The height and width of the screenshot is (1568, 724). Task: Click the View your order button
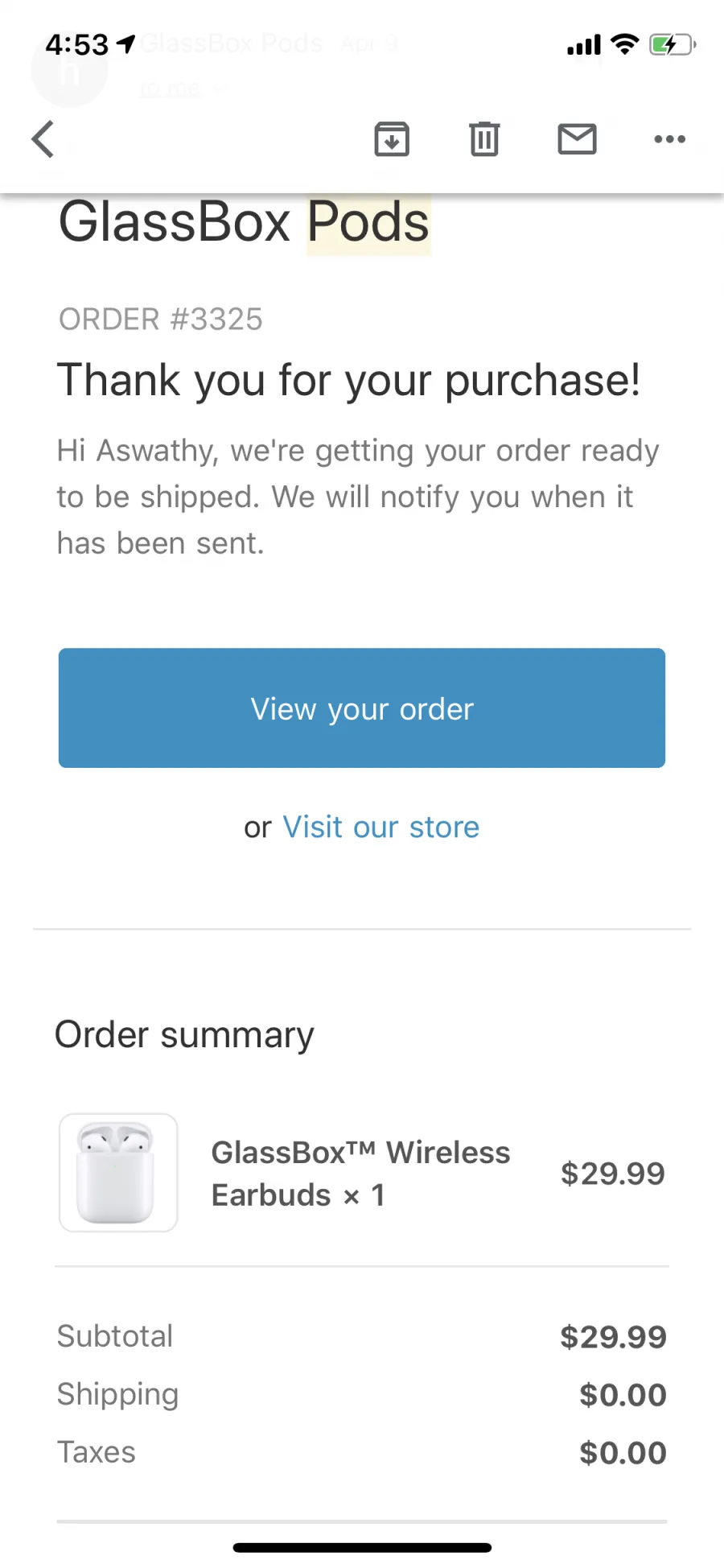pyautogui.click(x=362, y=708)
